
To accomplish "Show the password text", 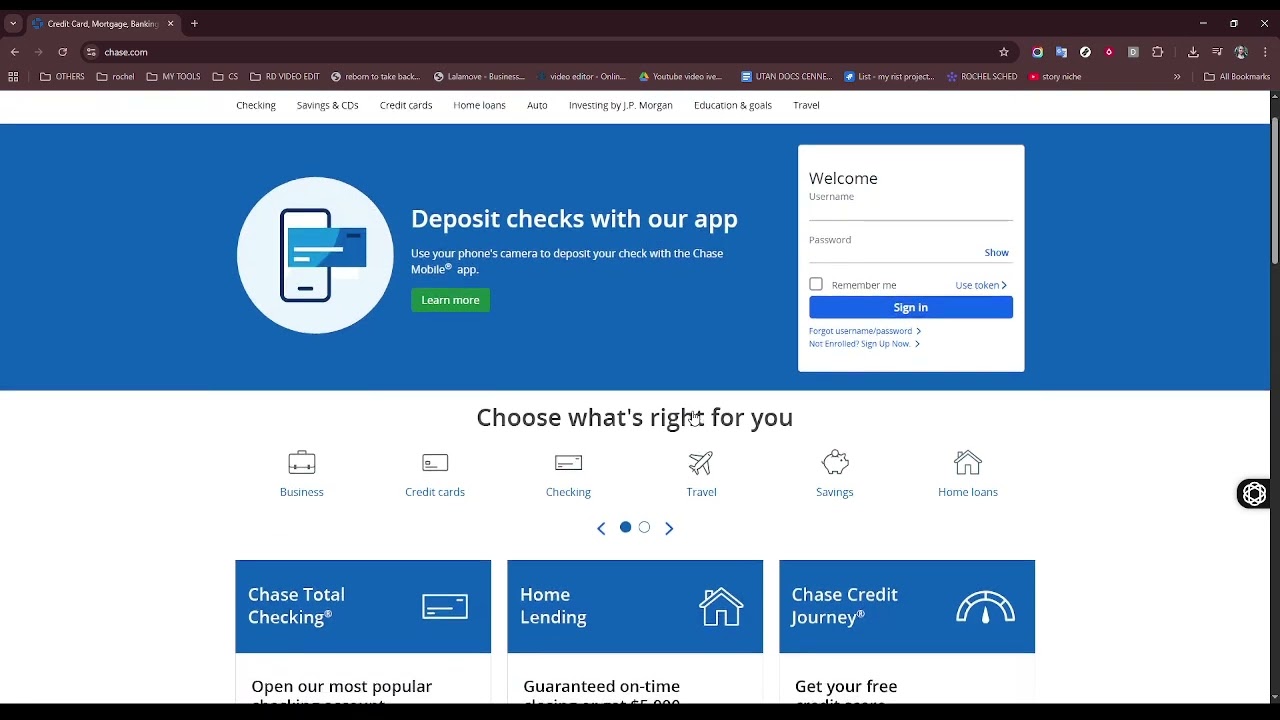I will click(996, 253).
